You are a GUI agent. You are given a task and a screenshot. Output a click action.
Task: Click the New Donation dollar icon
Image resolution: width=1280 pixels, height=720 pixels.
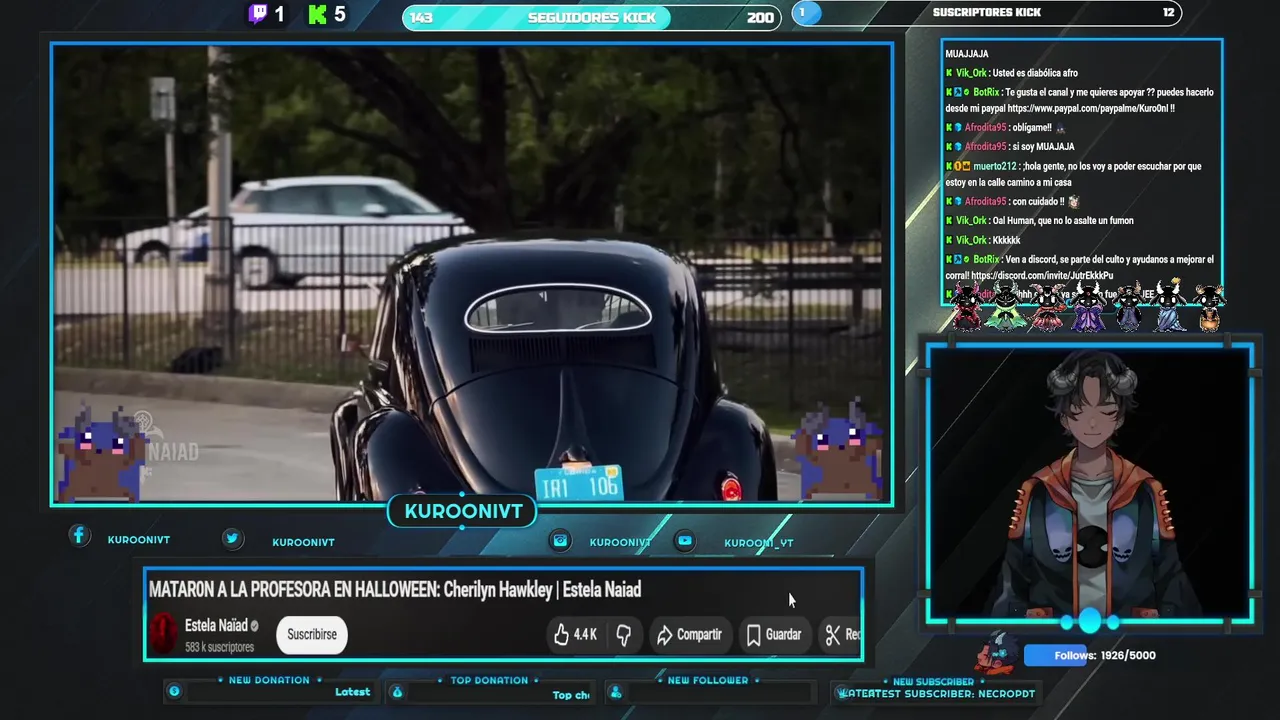(174, 691)
